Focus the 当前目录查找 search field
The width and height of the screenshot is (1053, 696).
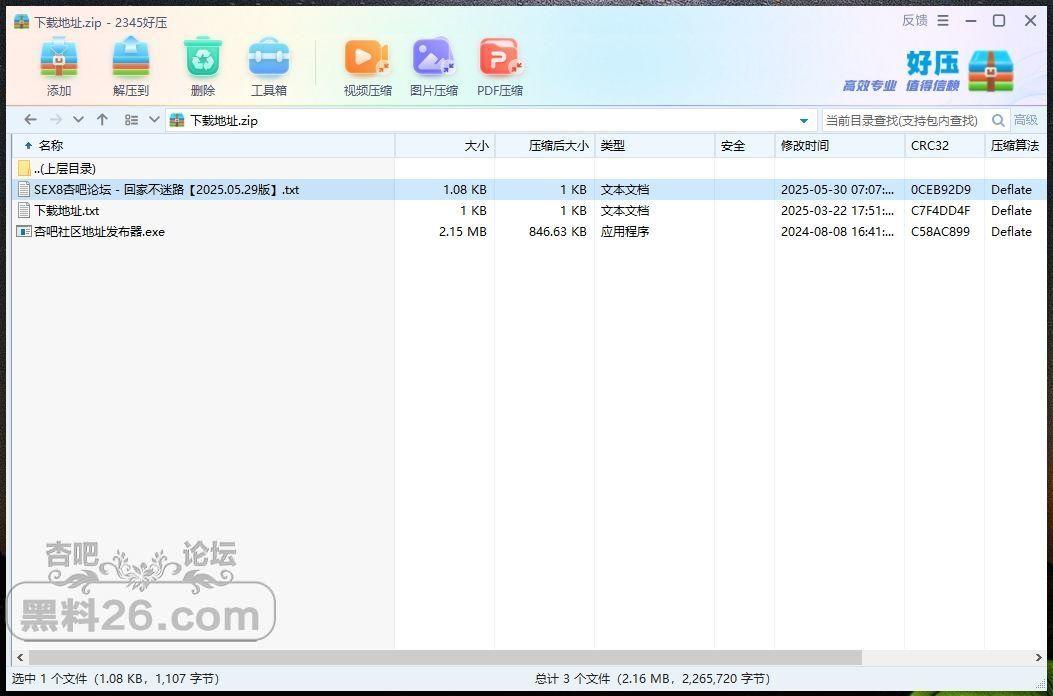click(904, 120)
